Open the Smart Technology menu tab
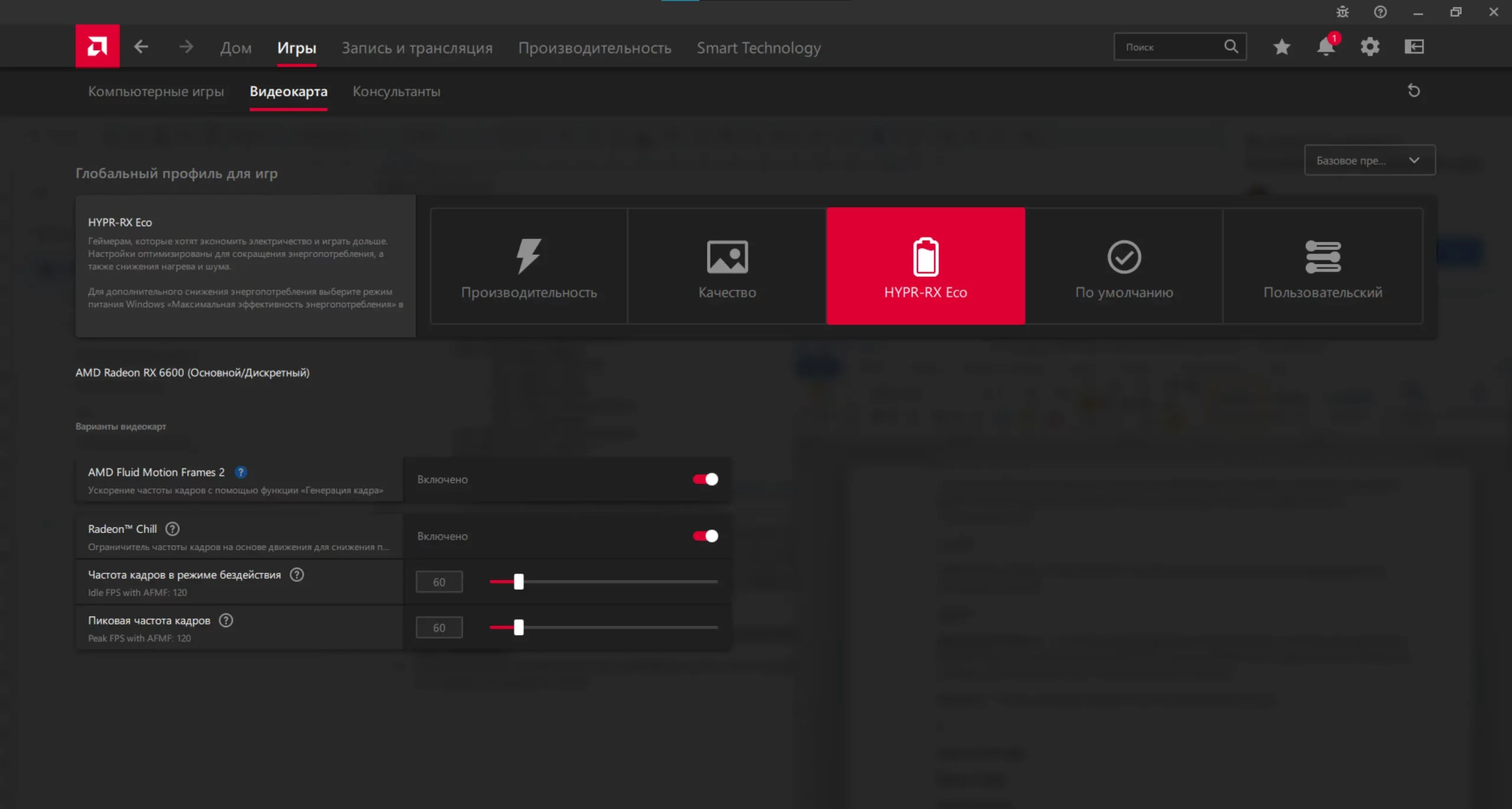This screenshot has width=1512, height=809. 758,48
